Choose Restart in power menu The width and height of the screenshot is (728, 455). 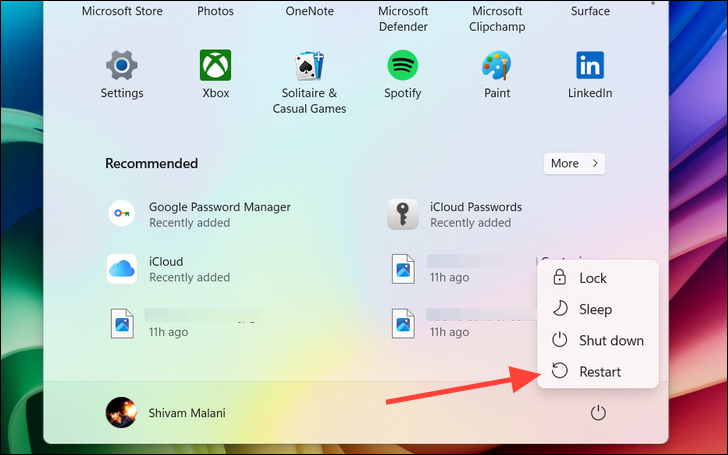coord(598,371)
